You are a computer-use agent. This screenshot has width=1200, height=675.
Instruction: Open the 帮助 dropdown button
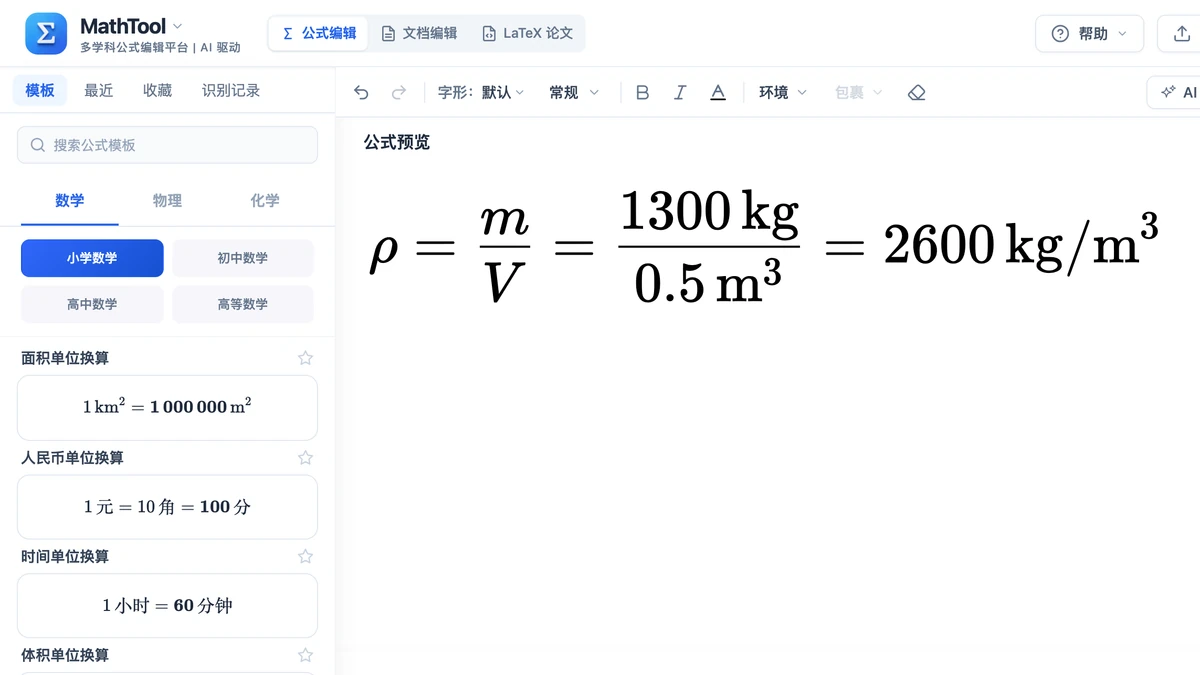1089,34
